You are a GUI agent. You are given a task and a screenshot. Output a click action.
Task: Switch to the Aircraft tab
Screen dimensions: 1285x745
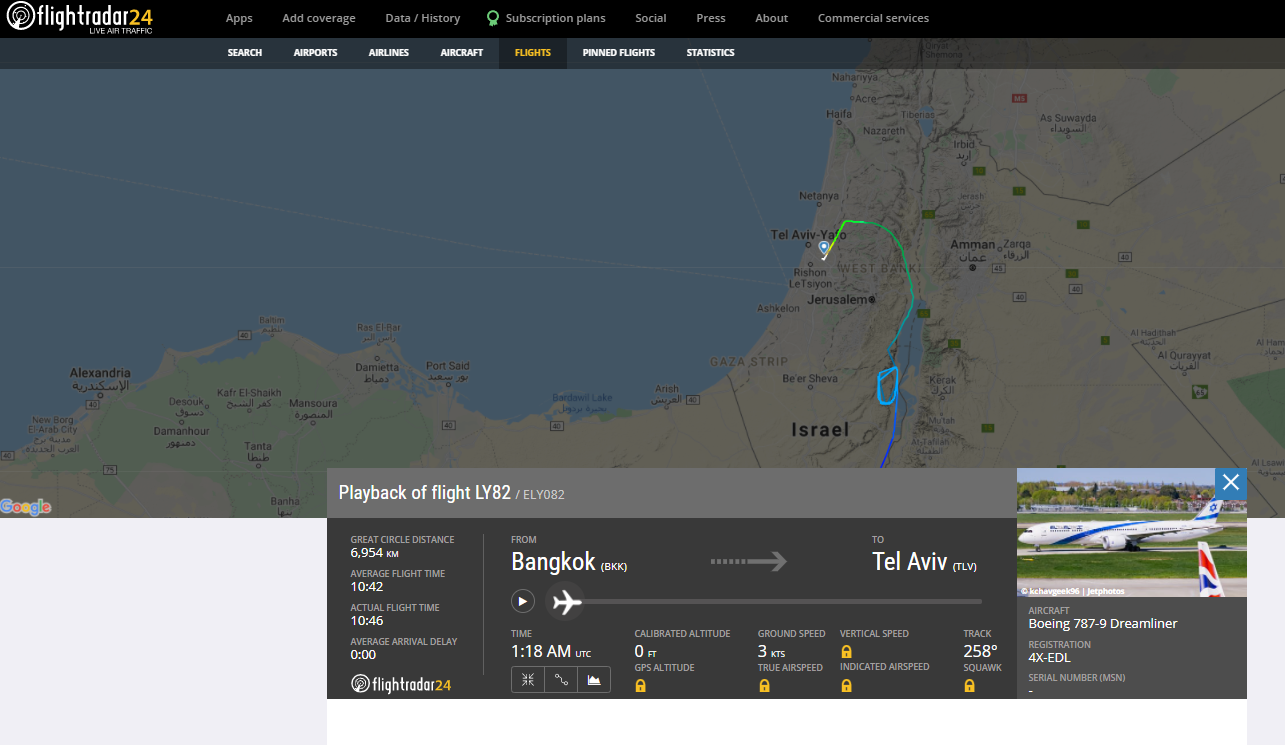pyautogui.click(x=462, y=53)
